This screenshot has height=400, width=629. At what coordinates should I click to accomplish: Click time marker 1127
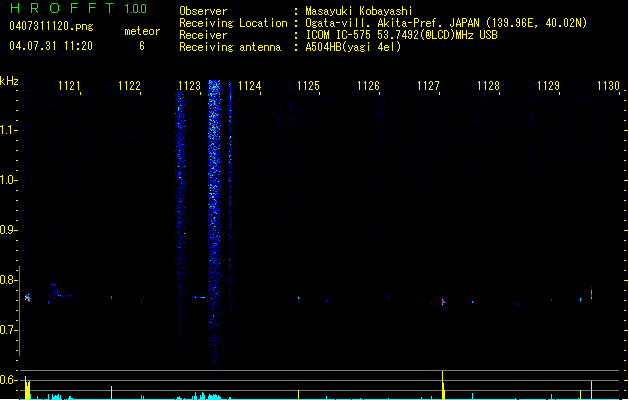pos(428,86)
